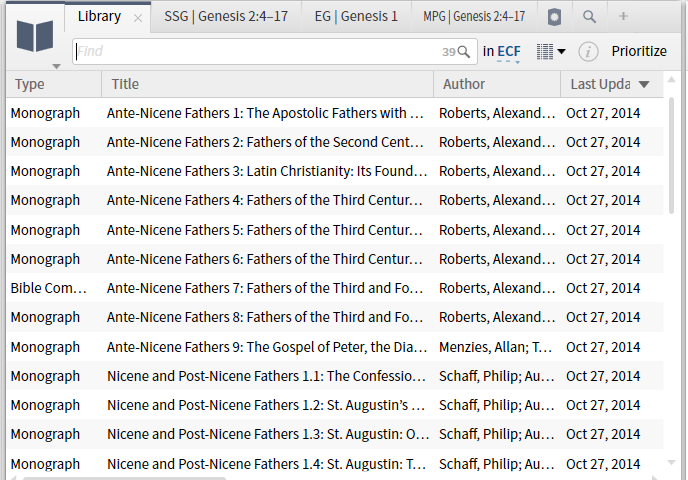688x480 pixels.
Task: Show resource information icon
Action: pyautogui.click(x=588, y=52)
